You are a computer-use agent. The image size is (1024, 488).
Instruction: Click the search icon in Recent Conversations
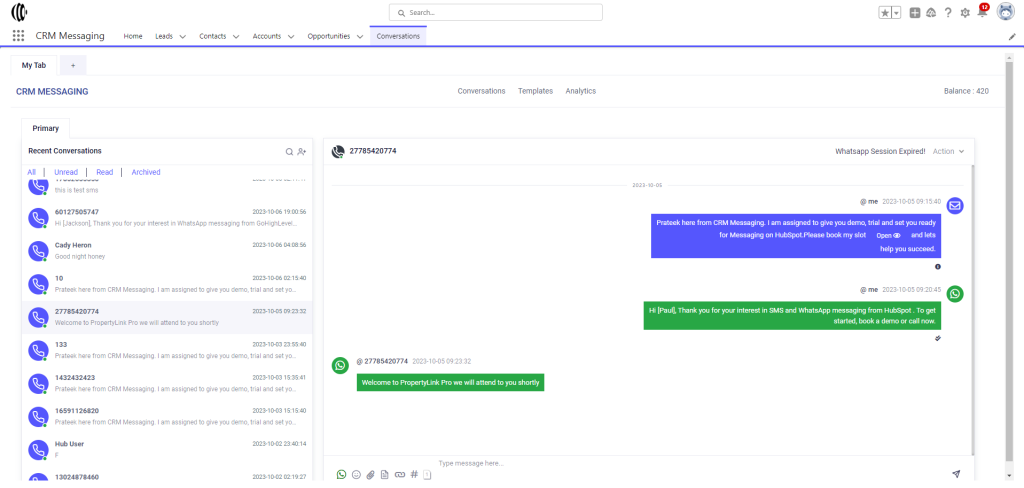click(x=289, y=152)
